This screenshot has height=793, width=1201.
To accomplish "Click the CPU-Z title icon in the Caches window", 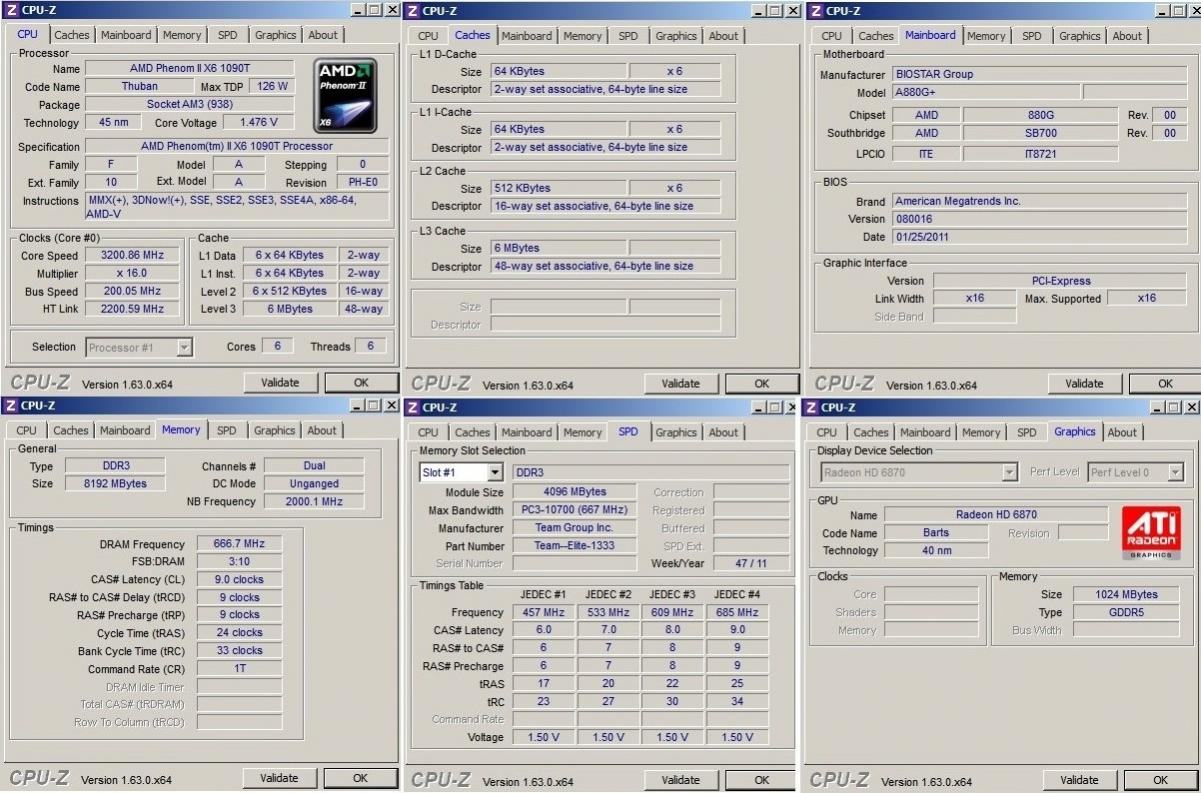I will (413, 10).
